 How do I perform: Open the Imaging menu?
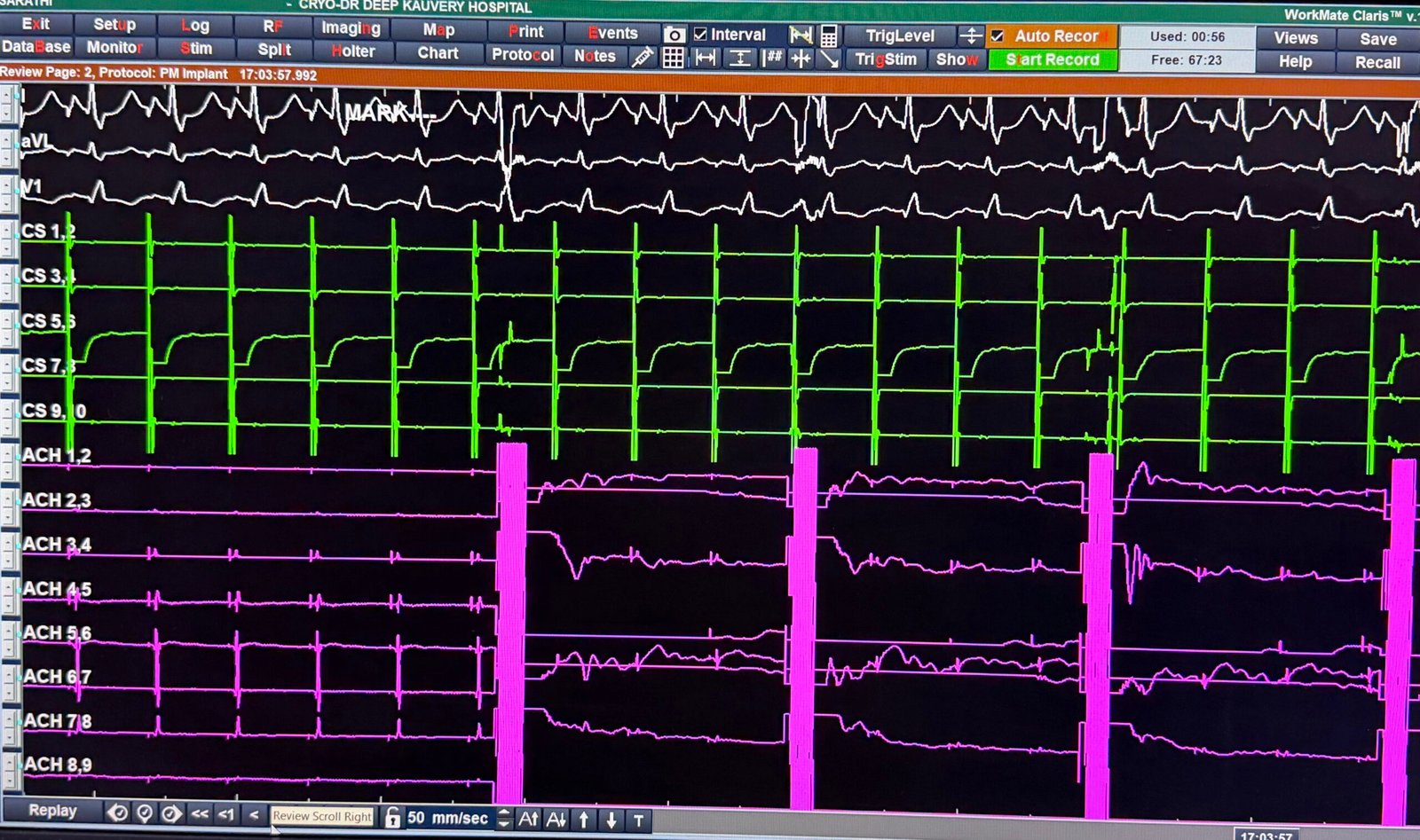click(x=351, y=27)
